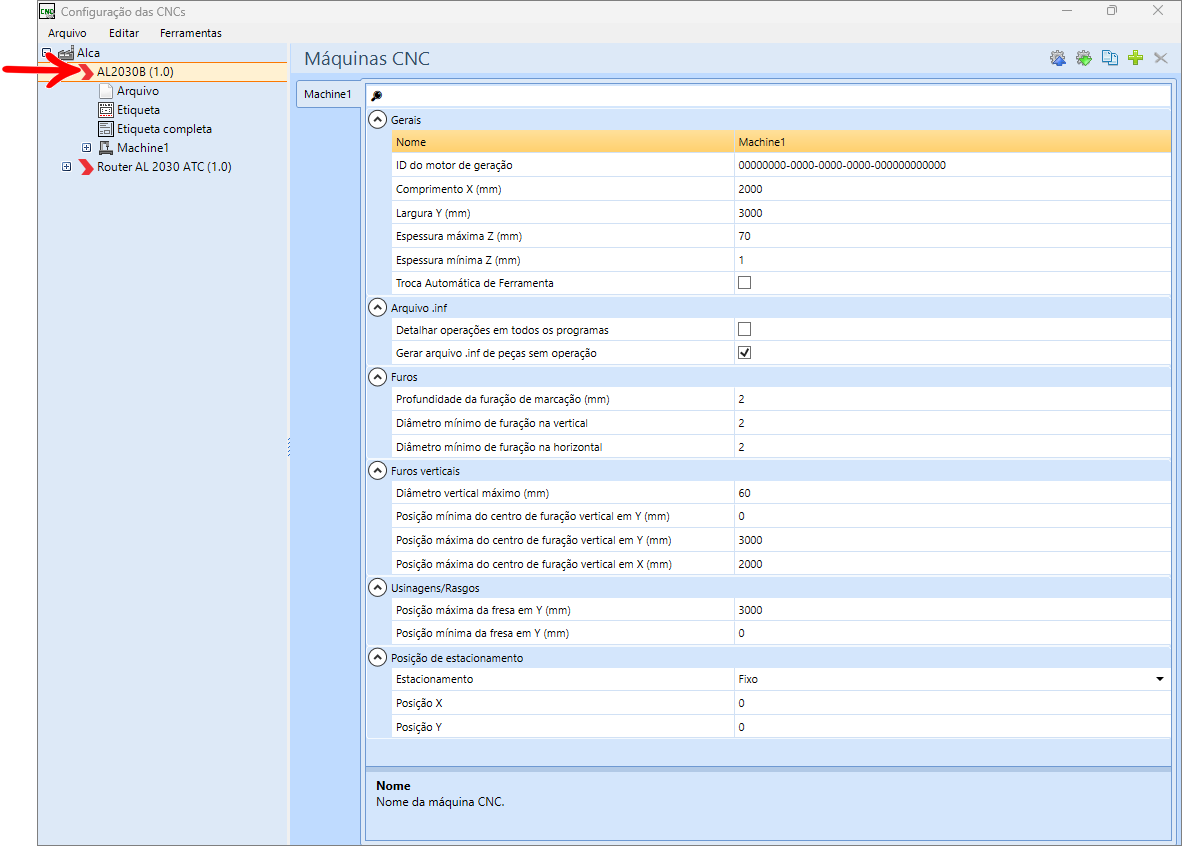
Task: Click the panel splitter grip handle
Action: tap(289, 447)
